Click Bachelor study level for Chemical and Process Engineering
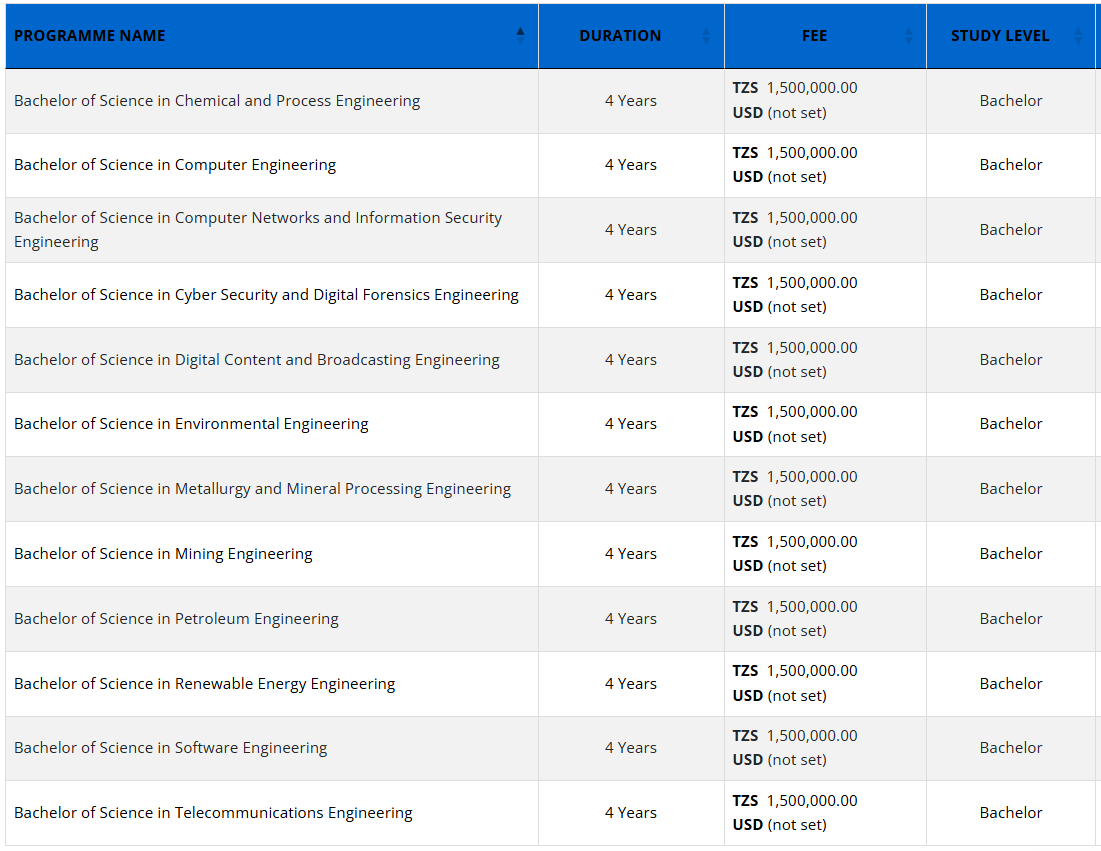 (1011, 100)
